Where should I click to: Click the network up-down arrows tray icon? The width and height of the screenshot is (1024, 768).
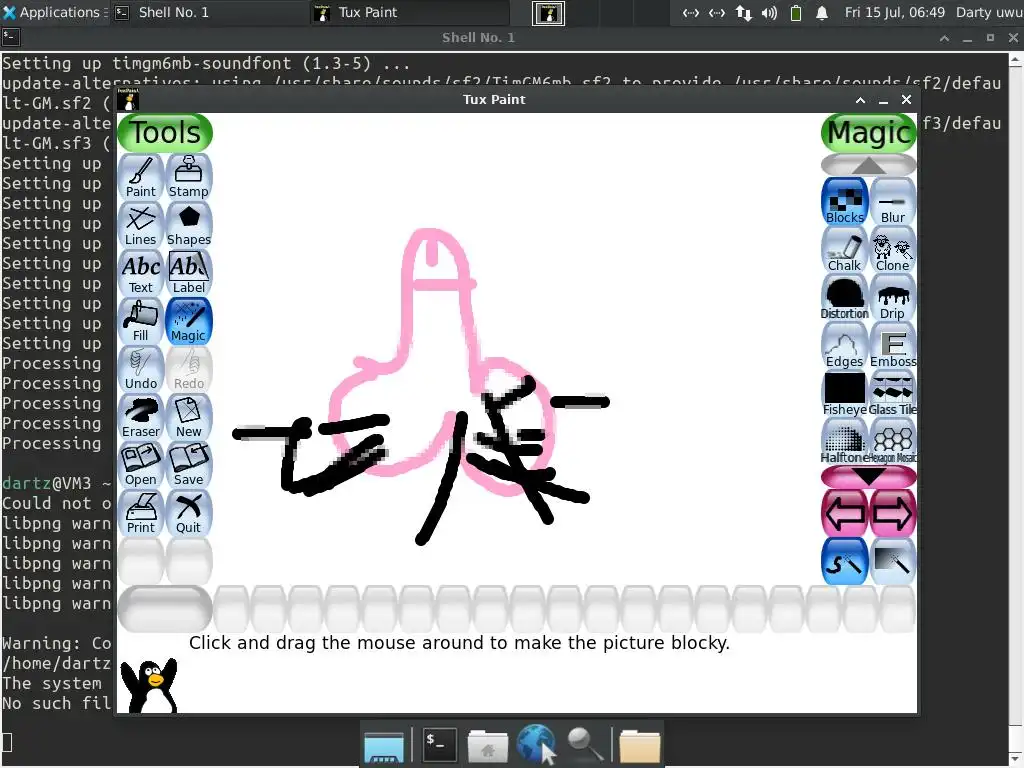click(743, 13)
